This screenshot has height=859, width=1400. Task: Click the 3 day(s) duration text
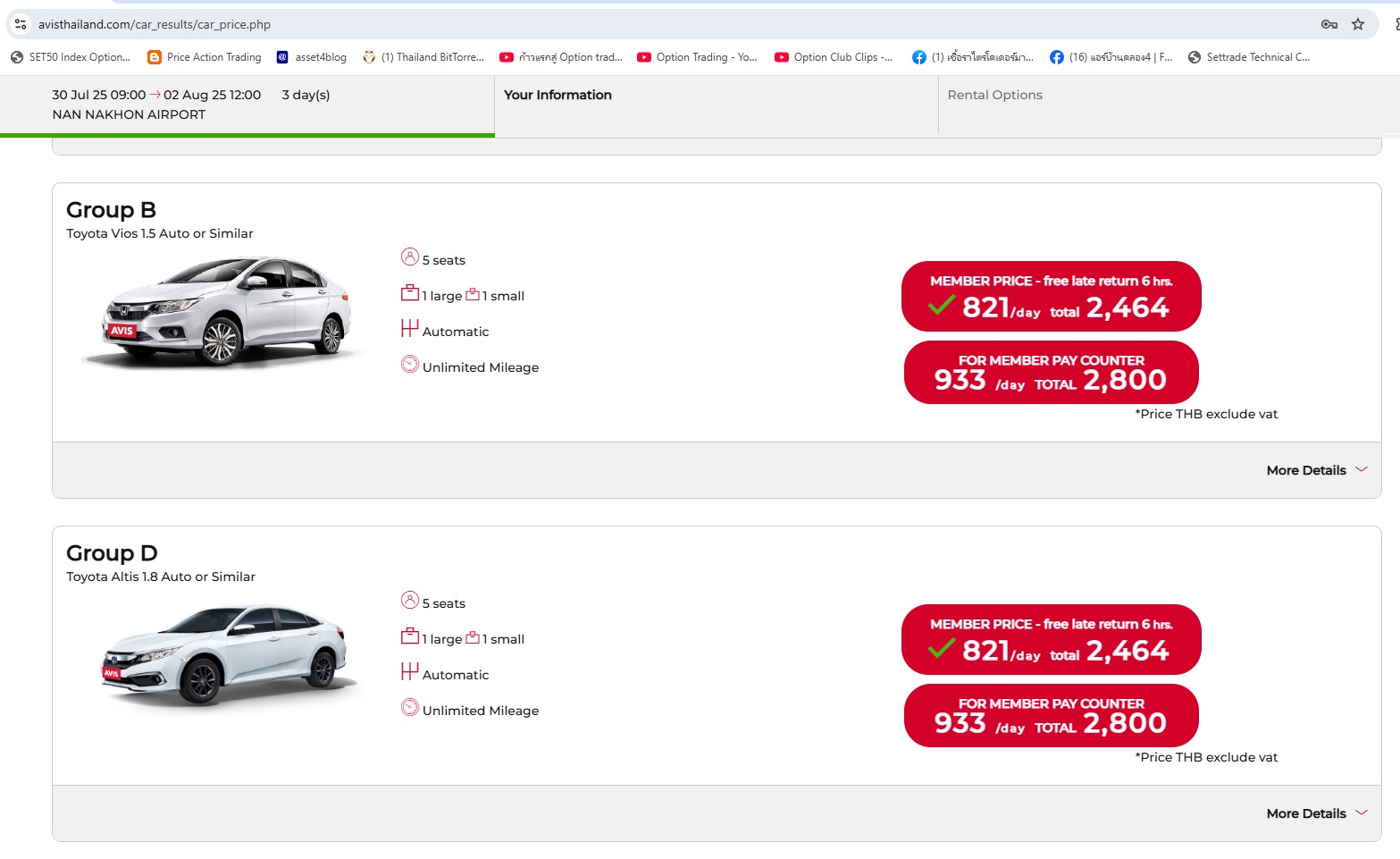click(306, 95)
